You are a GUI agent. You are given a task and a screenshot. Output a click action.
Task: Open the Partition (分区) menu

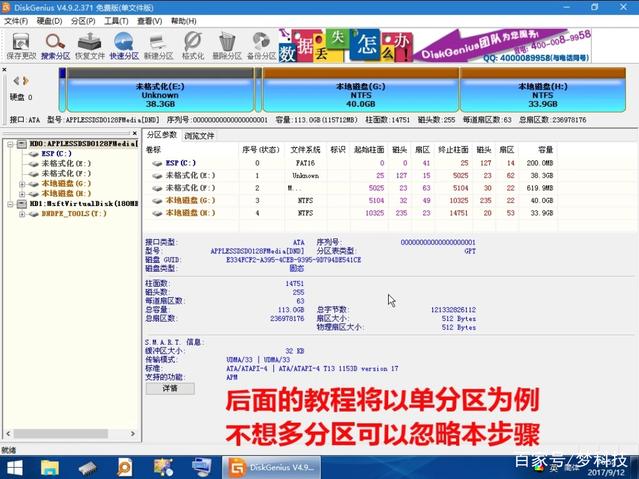coord(83,21)
